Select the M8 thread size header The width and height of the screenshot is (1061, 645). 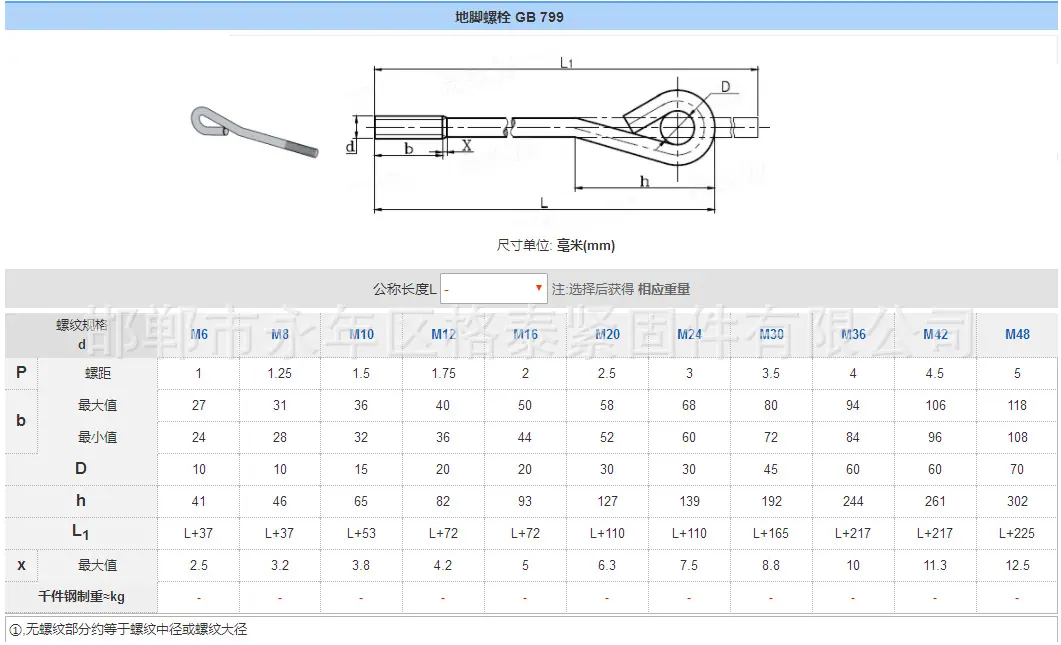pyautogui.click(x=280, y=334)
